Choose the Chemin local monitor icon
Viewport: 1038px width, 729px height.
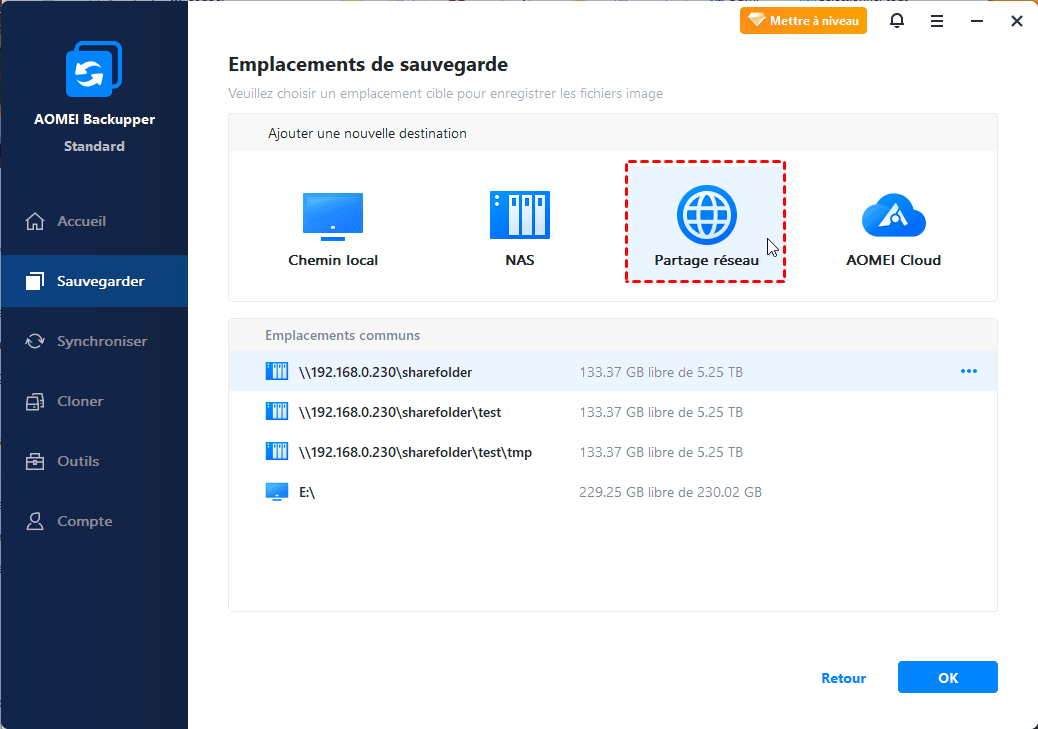(x=333, y=217)
